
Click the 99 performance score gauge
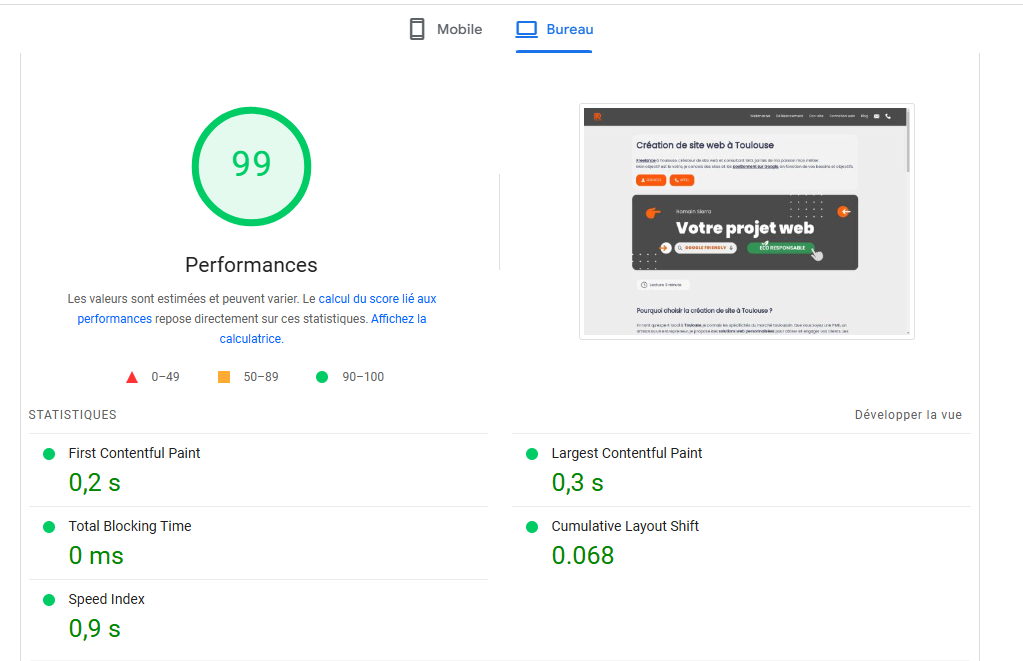pyautogui.click(x=251, y=163)
